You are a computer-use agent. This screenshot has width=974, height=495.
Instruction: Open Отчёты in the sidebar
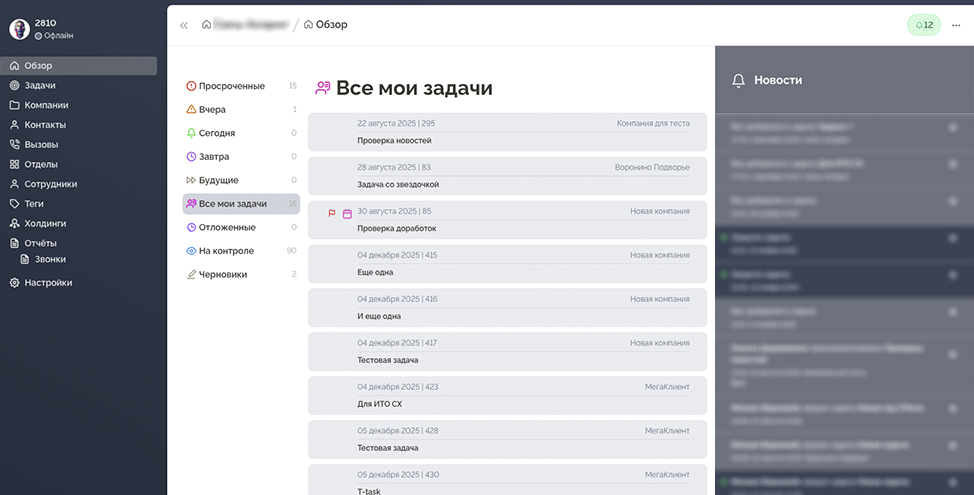(78, 243)
